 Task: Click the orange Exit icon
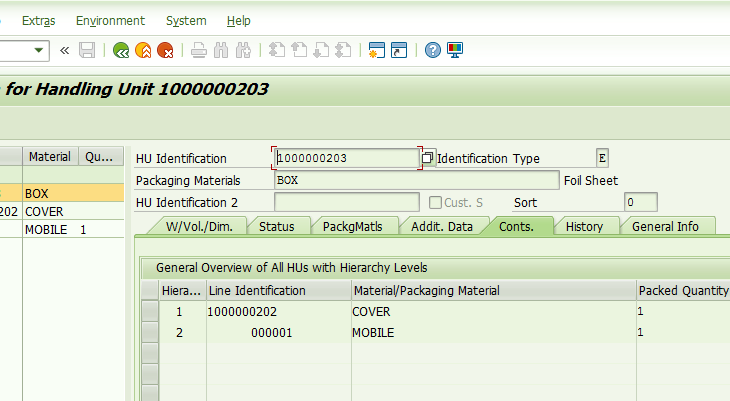click(x=143, y=50)
